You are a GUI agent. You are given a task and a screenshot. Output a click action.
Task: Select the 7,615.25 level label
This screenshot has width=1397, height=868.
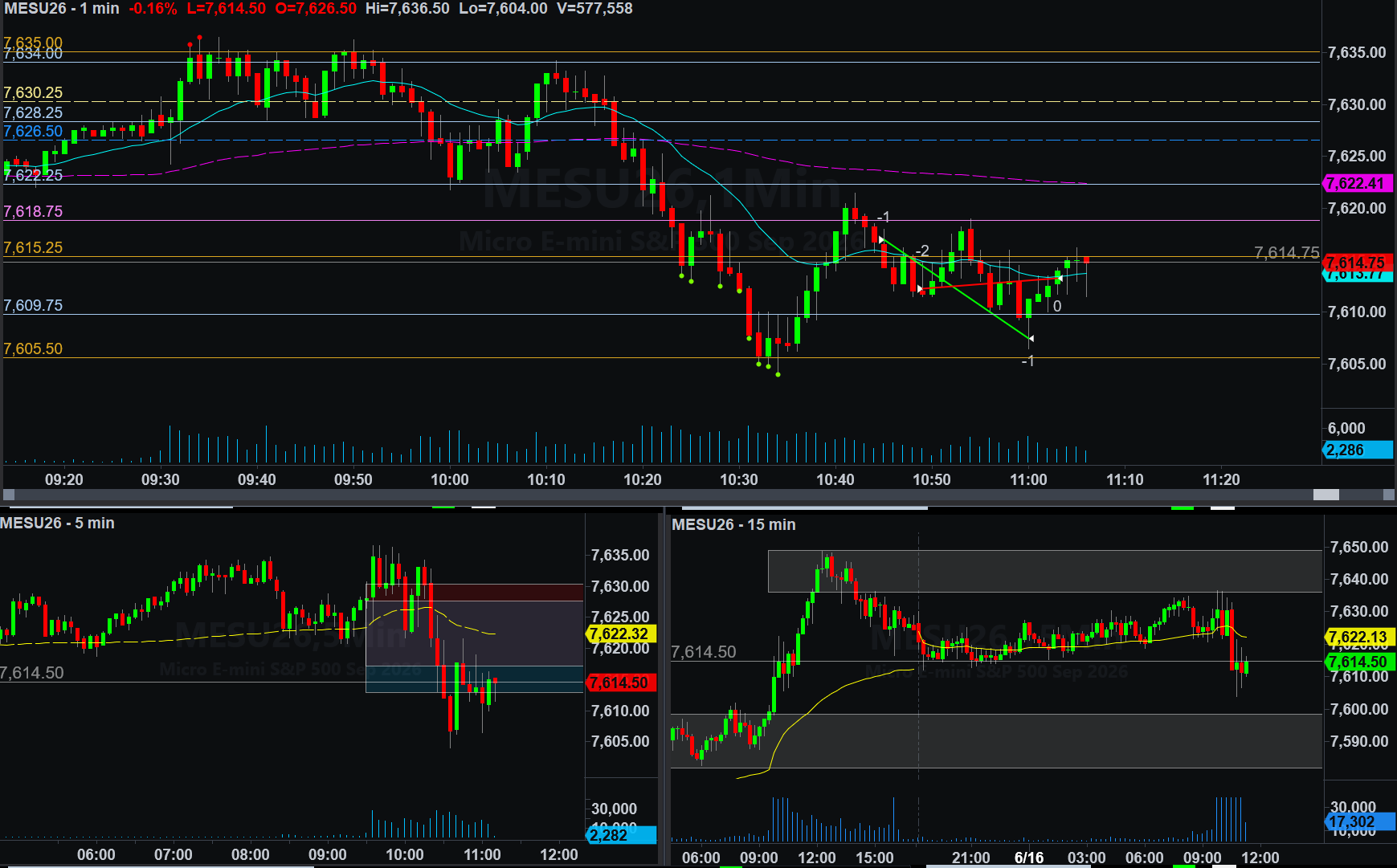click(33, 248)
